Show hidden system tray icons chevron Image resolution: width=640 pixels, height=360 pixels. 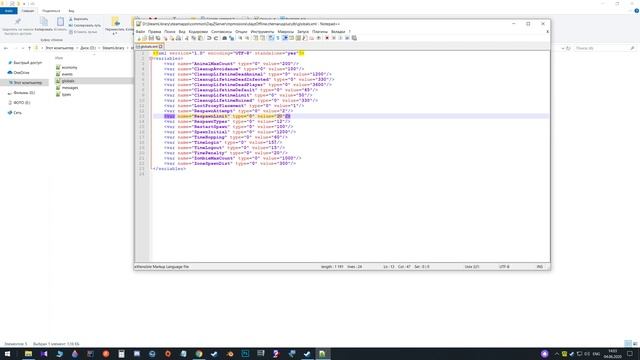tap(556, 354)
